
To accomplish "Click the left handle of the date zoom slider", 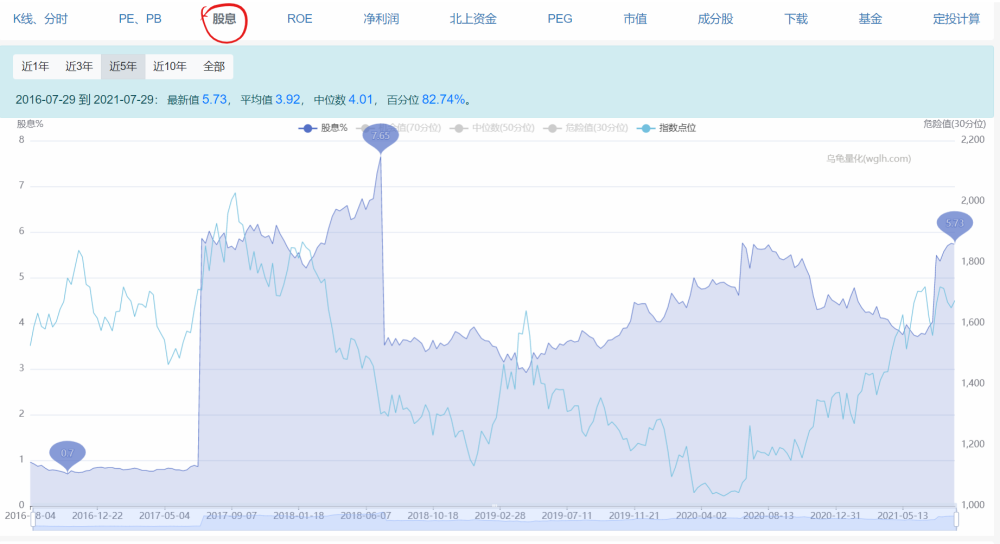I will (33, 520).
